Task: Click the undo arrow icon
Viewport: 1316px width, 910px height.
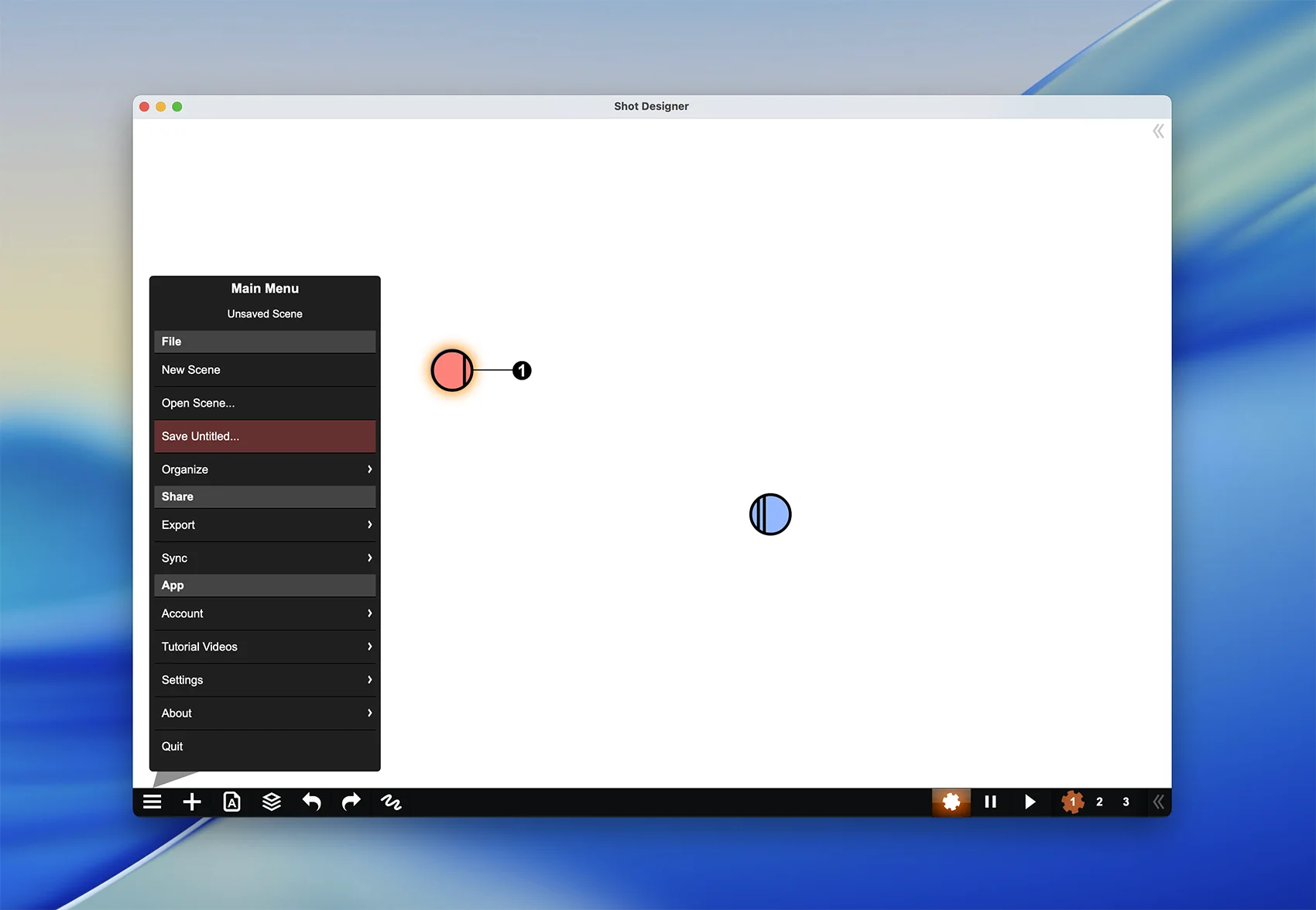Action: pos(311,802)
